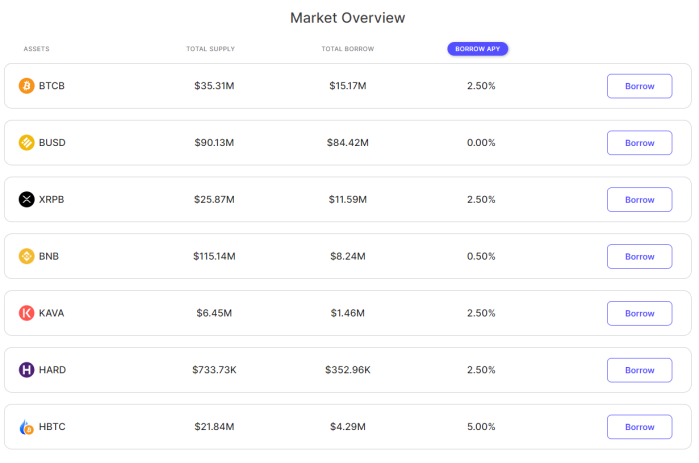
Task: Click Borrow in the HBTC row
Action: point(639,427)
